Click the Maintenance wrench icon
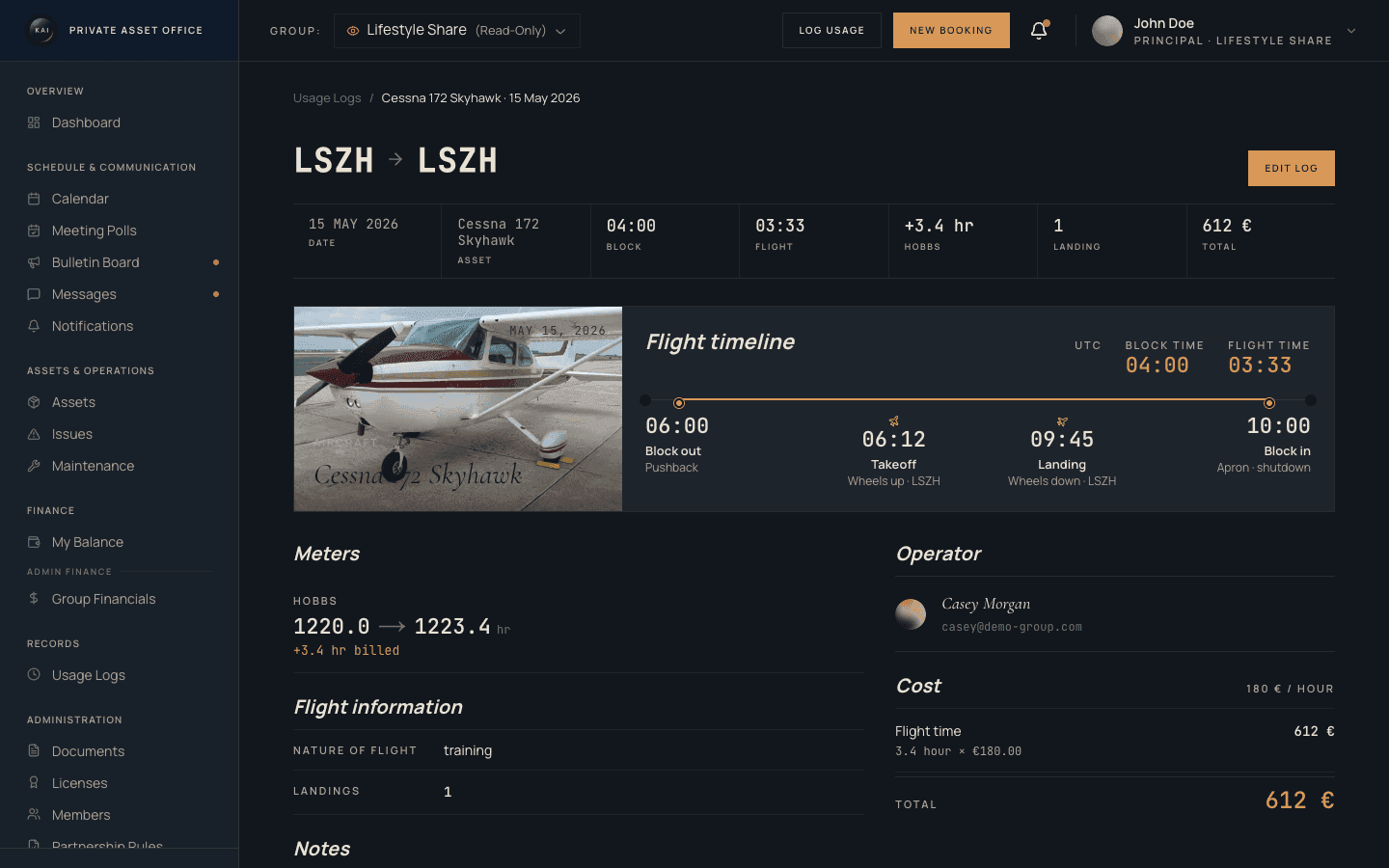The width and height of the screenshot is (1389, 868). click(34, 466)
